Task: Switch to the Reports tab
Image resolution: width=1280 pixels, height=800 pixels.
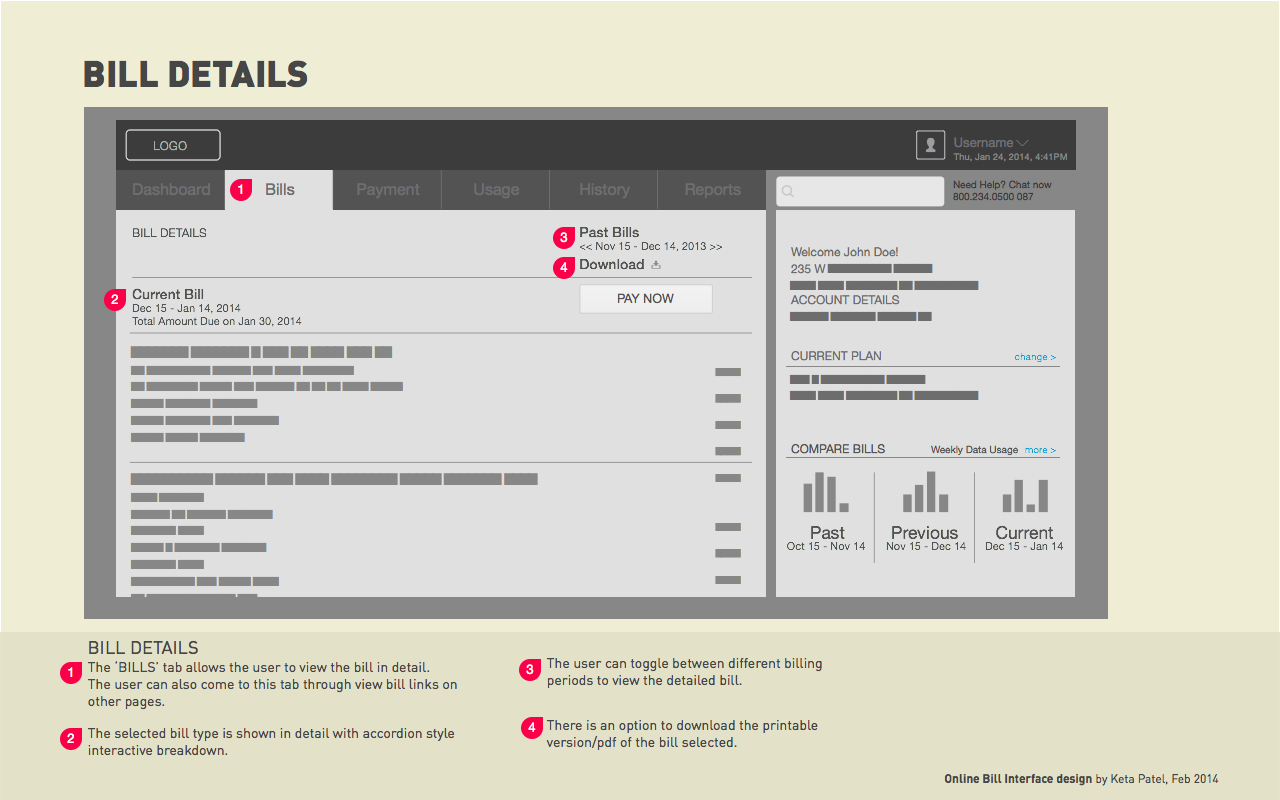Action: point(712,189)
